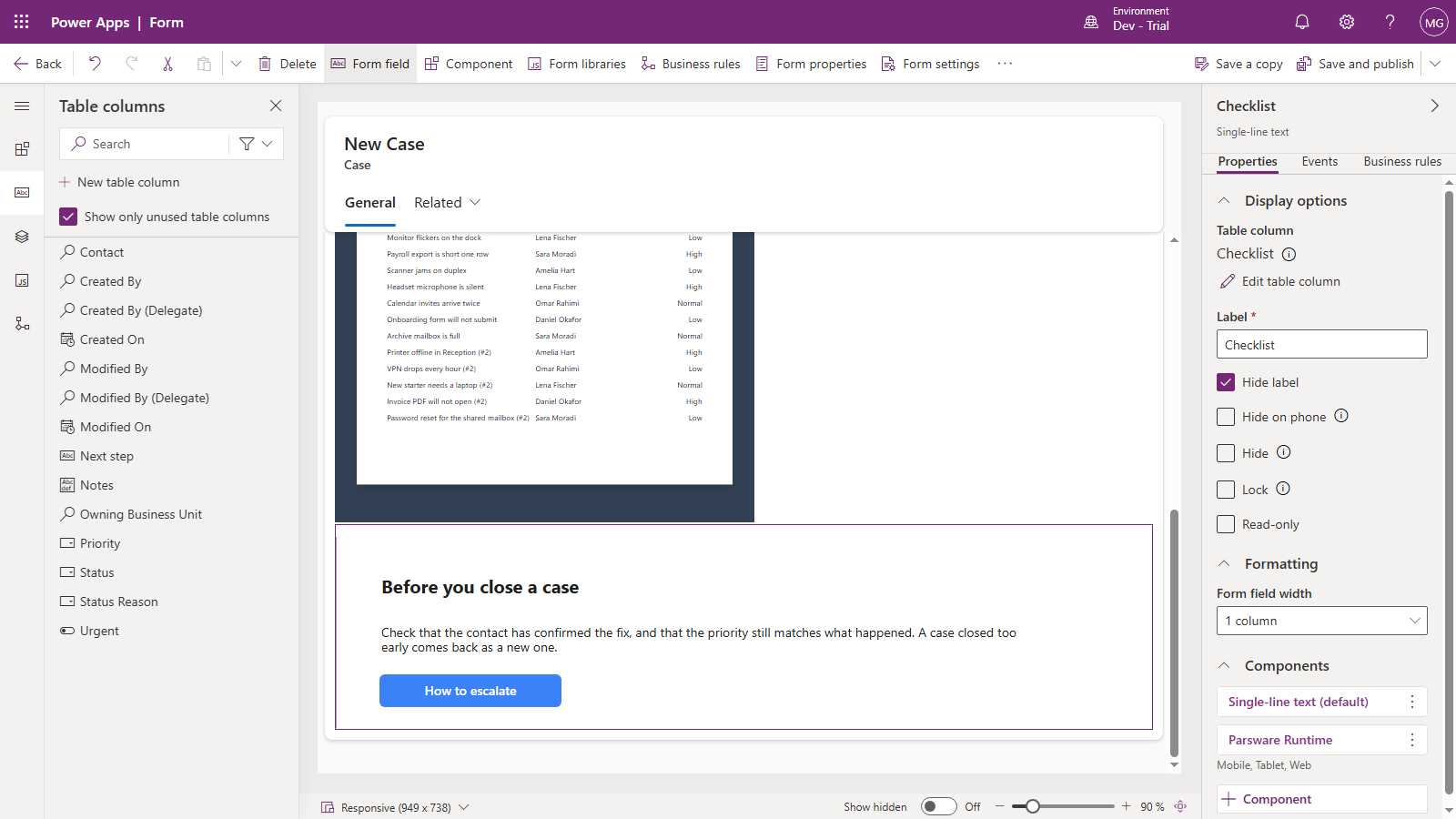Screen dimensions: 1456x819
Task: Expand the Related tab dropdown
Action: tap(475, 202)
